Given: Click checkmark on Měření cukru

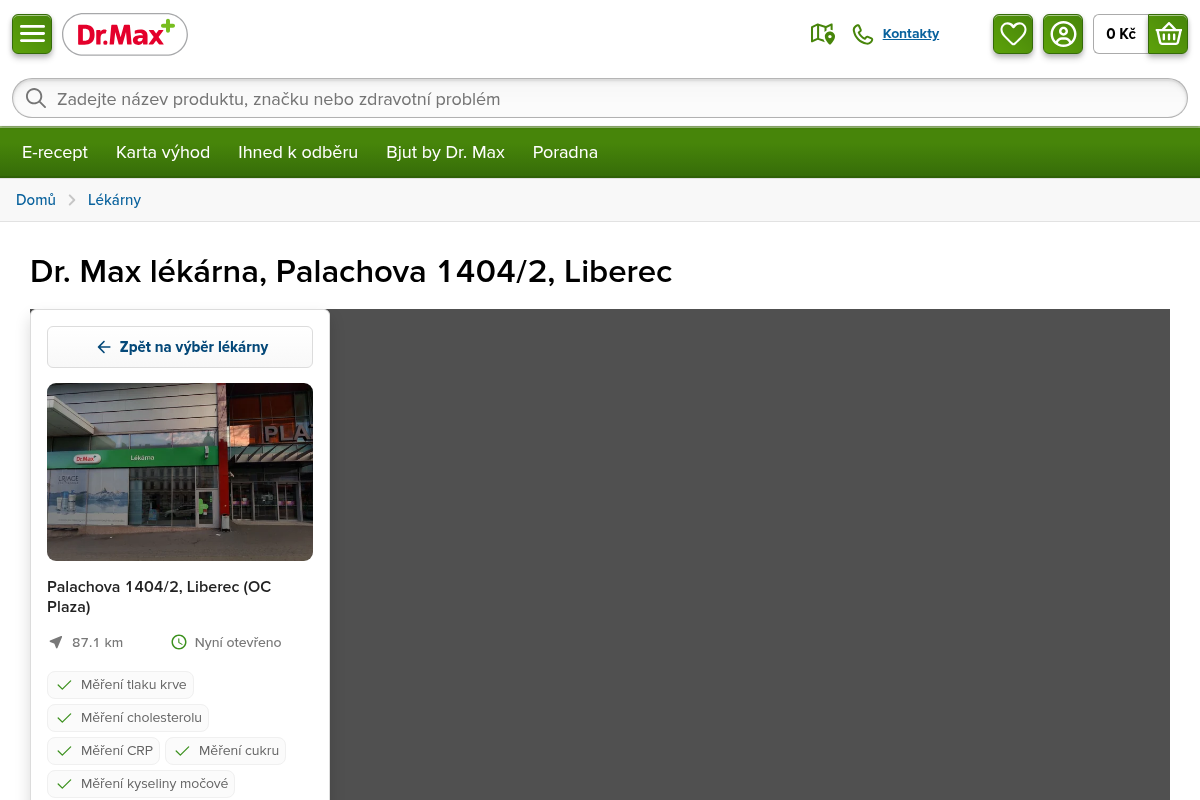Looking at the screenshot, I should tap(182, 751).
